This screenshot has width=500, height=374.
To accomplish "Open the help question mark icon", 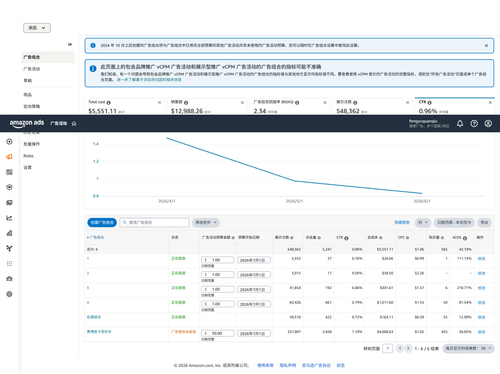I will point(474,124).
